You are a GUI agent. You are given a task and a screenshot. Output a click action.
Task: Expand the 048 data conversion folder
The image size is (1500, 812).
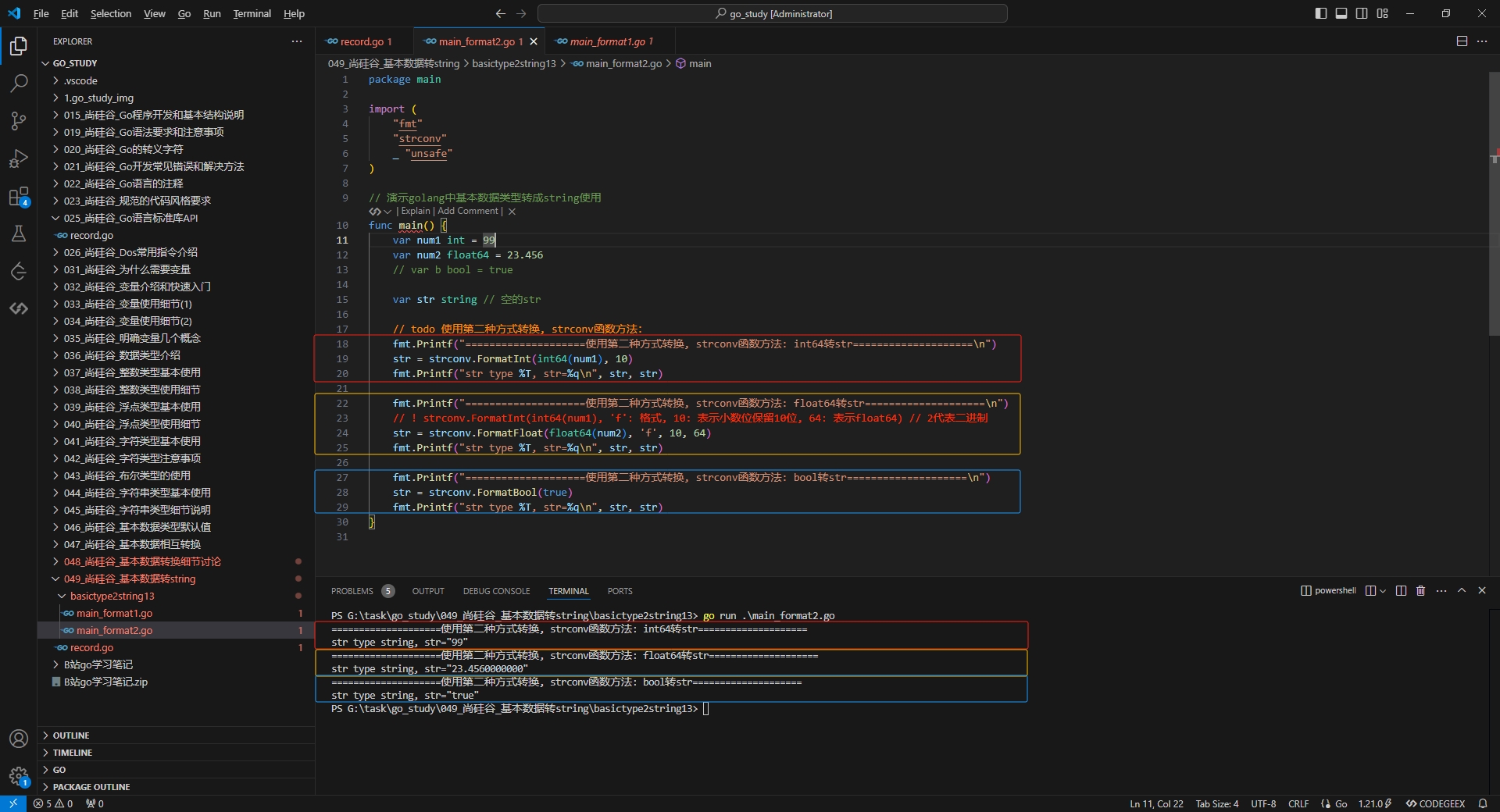[x=141, y=561]
